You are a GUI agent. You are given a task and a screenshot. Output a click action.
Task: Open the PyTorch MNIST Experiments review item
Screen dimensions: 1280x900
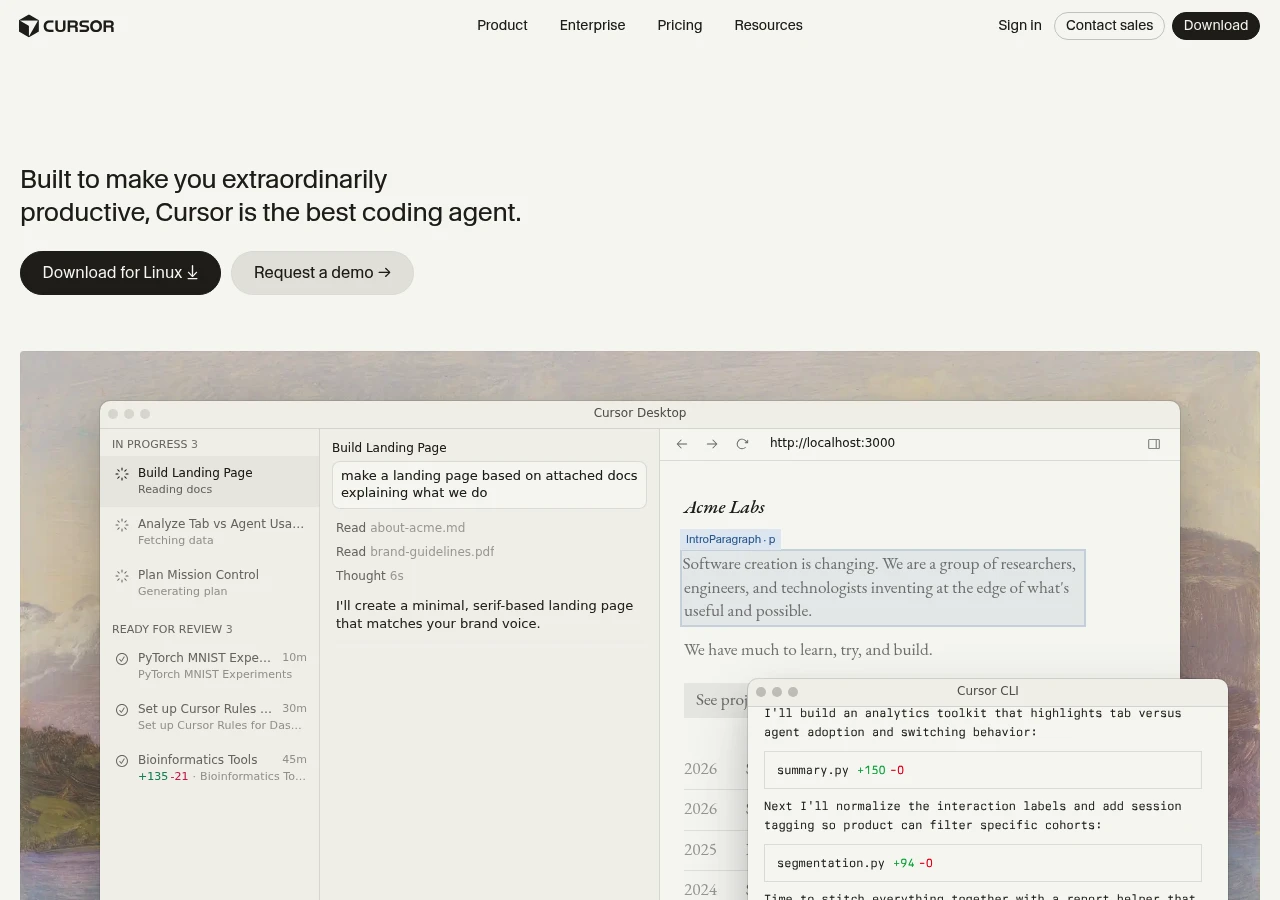tap(210, 666)
